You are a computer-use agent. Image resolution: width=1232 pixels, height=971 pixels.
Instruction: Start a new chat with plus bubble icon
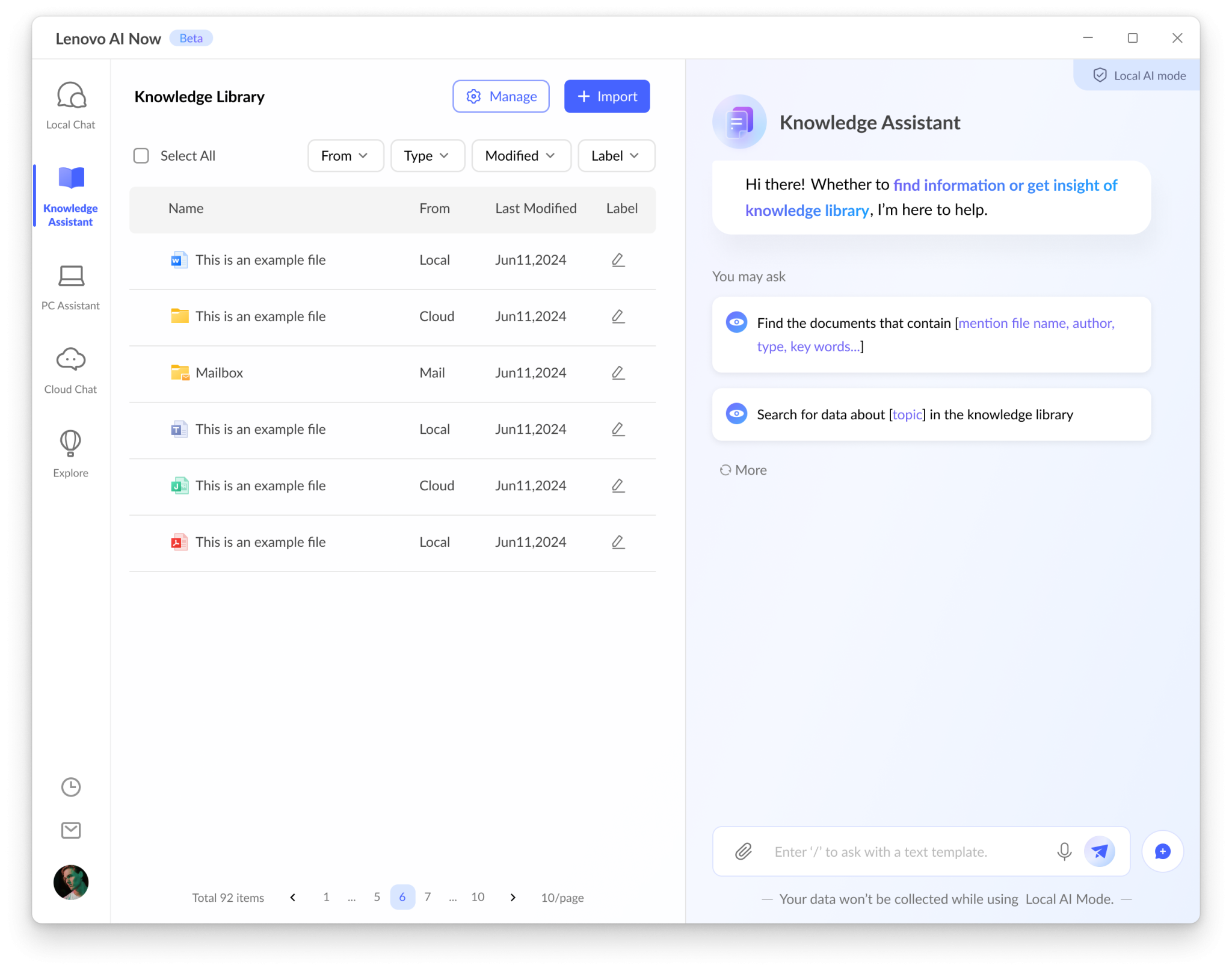pyautogui.click(x=1162, y=851)
